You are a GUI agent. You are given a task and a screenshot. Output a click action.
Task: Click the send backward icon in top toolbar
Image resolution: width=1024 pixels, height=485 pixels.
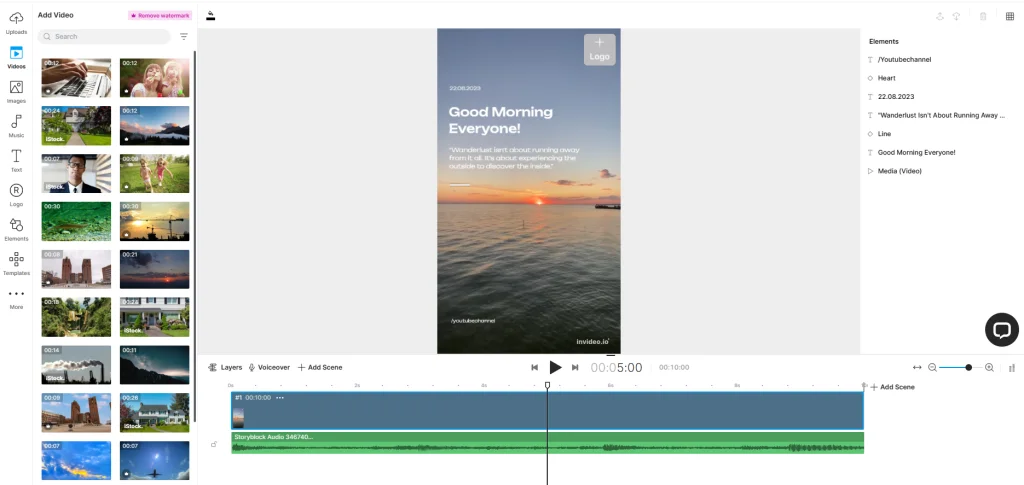point(956,16)
